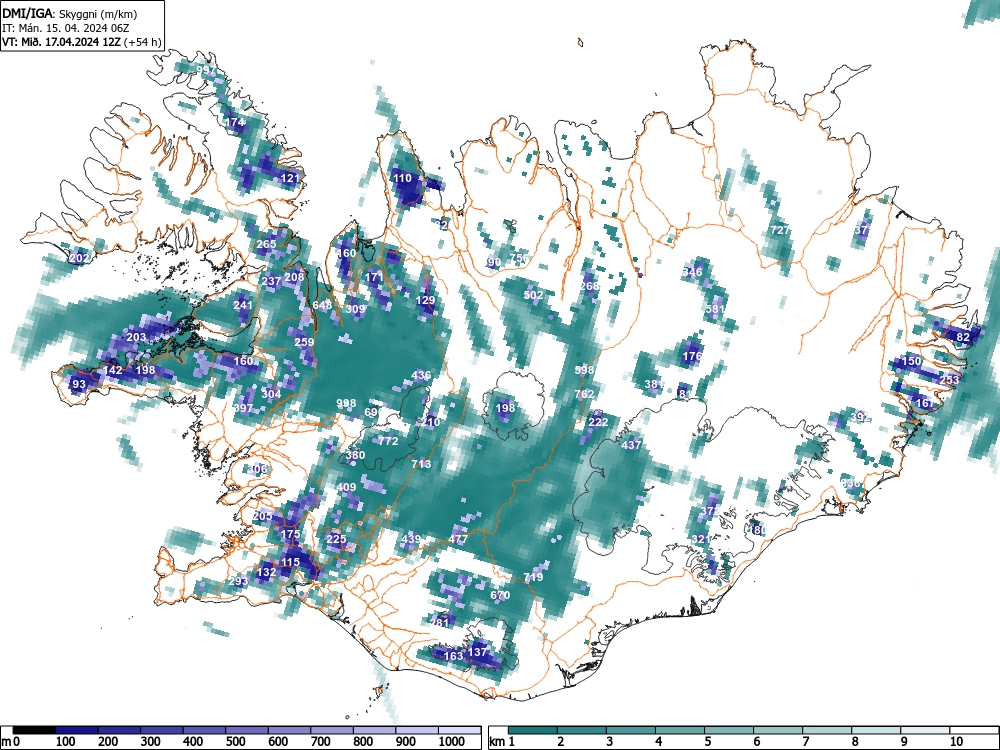This screenshot has height=750, width=1000.
Task: Select the value 93 on the western peninsula tip
Action: [x=78, y=384]
